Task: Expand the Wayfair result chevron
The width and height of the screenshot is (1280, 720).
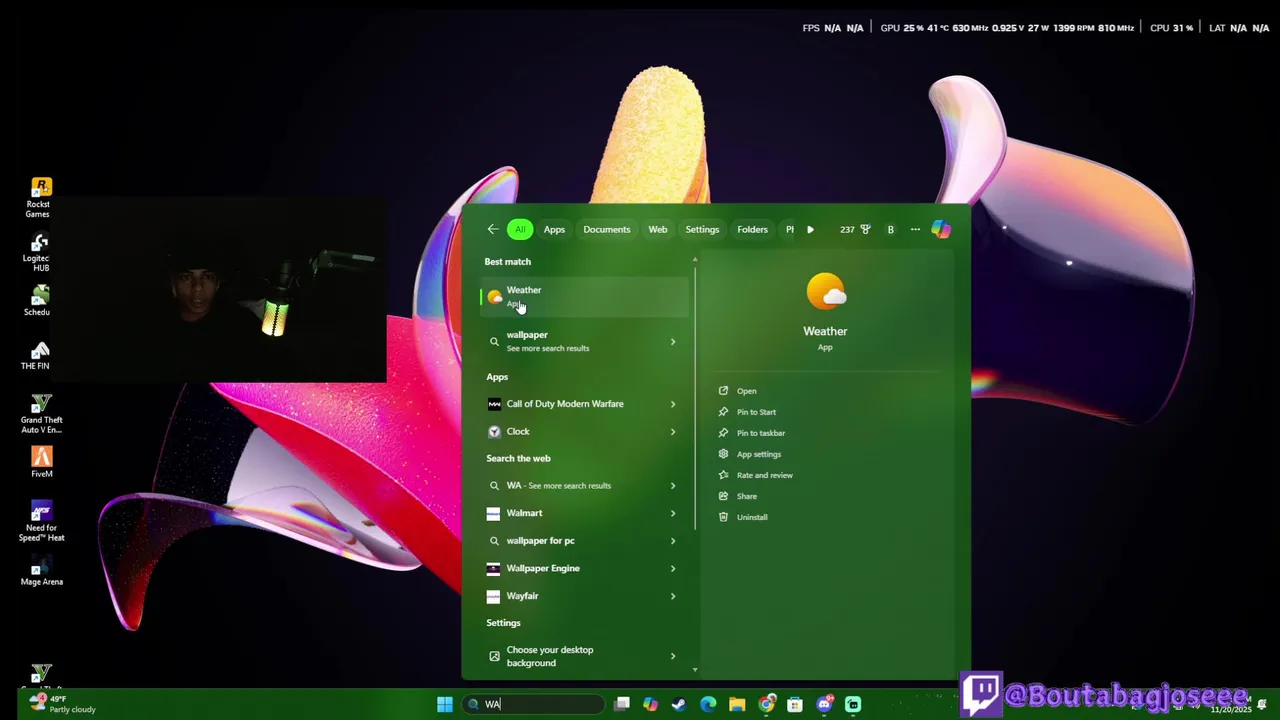Action: click(x=672, y=596)
